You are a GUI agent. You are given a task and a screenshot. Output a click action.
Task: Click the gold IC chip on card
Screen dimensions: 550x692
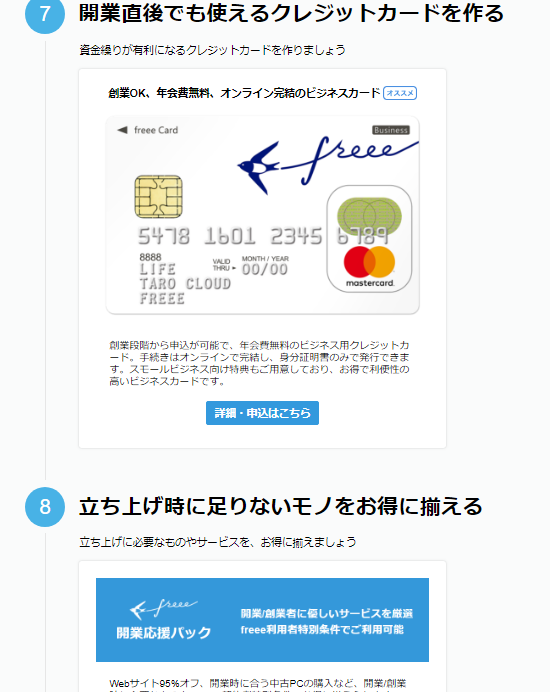[158, 196]
